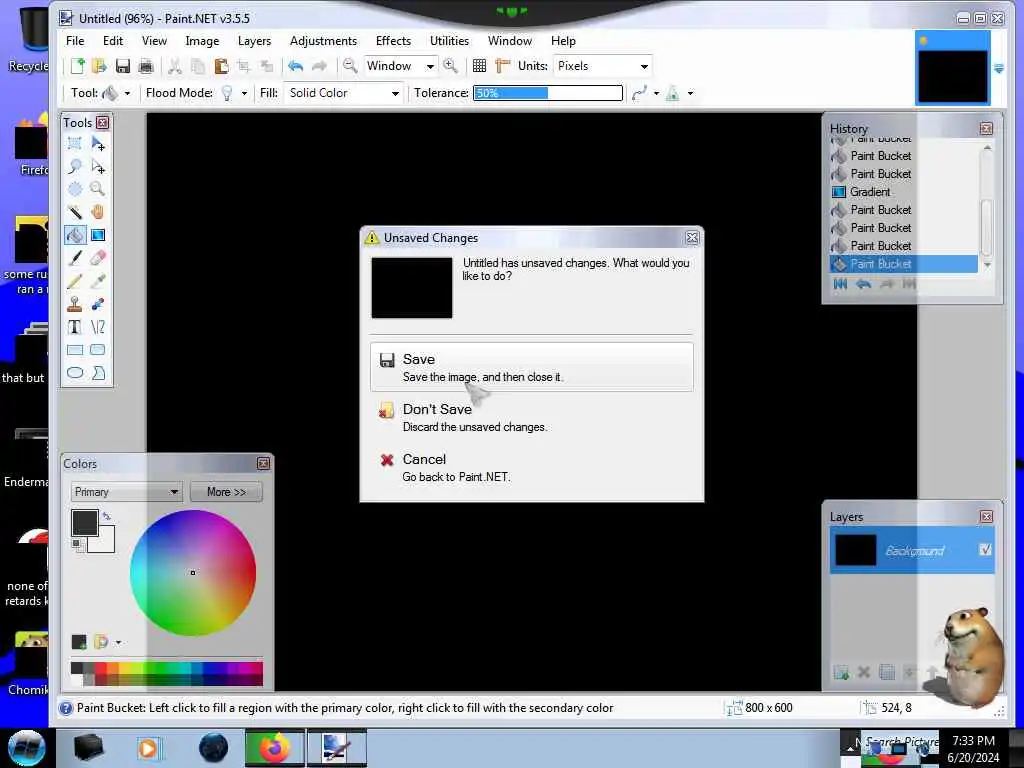Pick the Ellipse Select tool
Viewport: 1024px width, 768px height.
[x=74, y=189]
